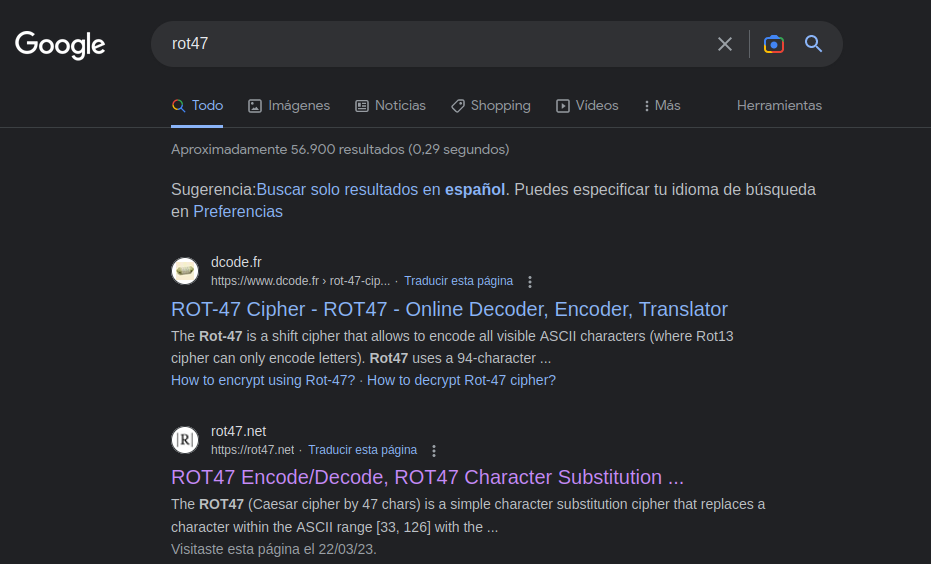The image size is (931, 564).
Task: Click 'Visitaste esta página el 22/03/23' text
Action: click(274, 549)
